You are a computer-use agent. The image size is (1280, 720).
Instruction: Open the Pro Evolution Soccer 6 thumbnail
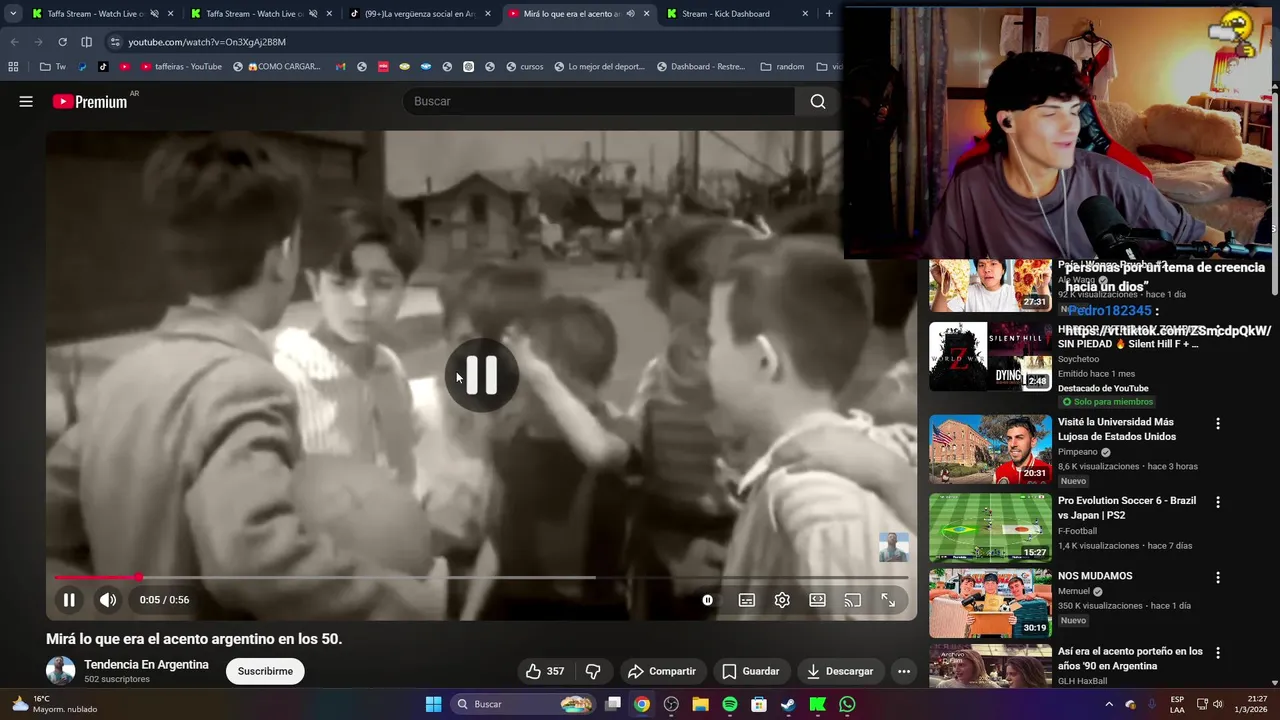click(990, 527)
